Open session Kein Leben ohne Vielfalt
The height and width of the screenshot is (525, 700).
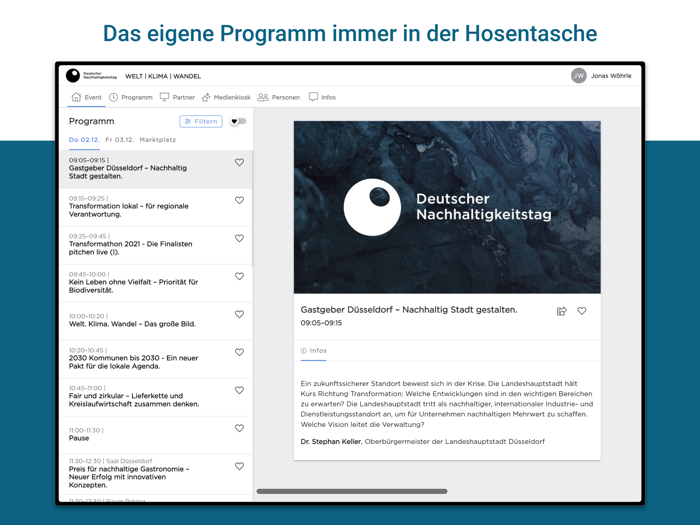coord(156,283)
